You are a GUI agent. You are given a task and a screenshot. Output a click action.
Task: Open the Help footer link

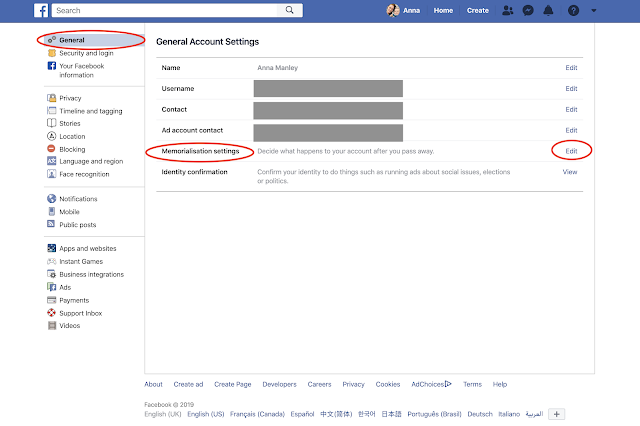(x=500, y=384)
